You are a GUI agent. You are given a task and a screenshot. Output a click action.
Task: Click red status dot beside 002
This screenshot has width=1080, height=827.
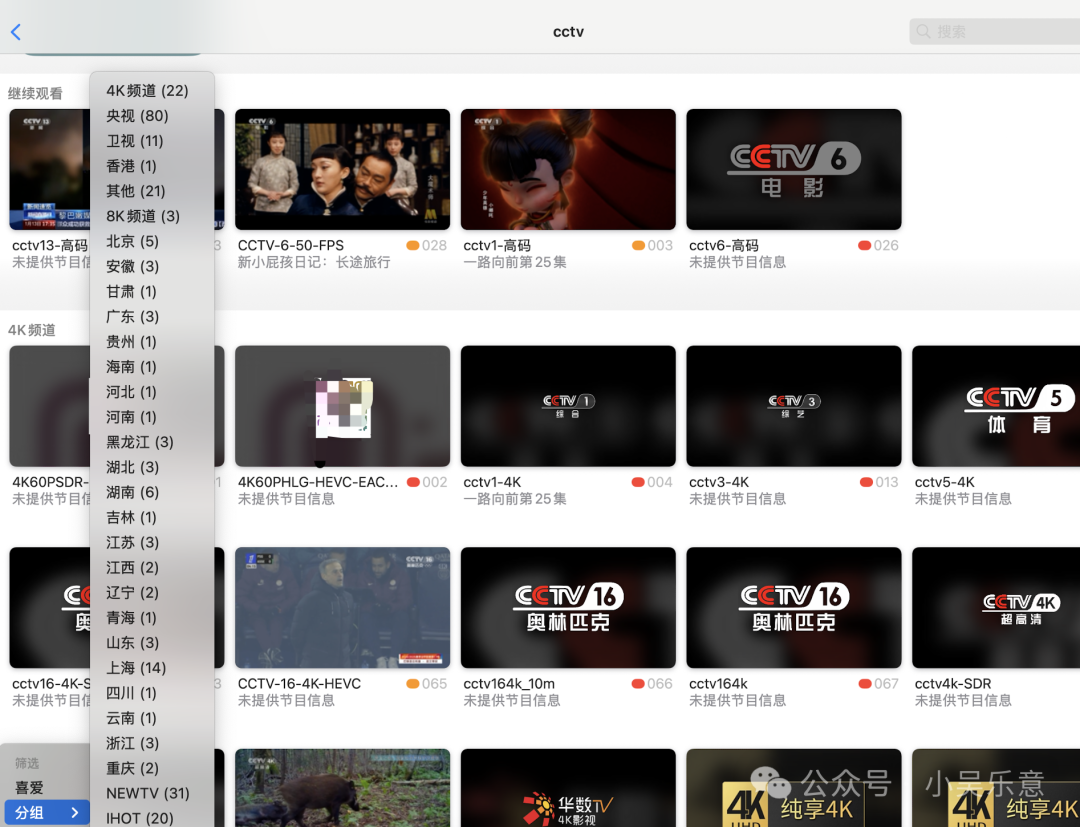(413, 482)
